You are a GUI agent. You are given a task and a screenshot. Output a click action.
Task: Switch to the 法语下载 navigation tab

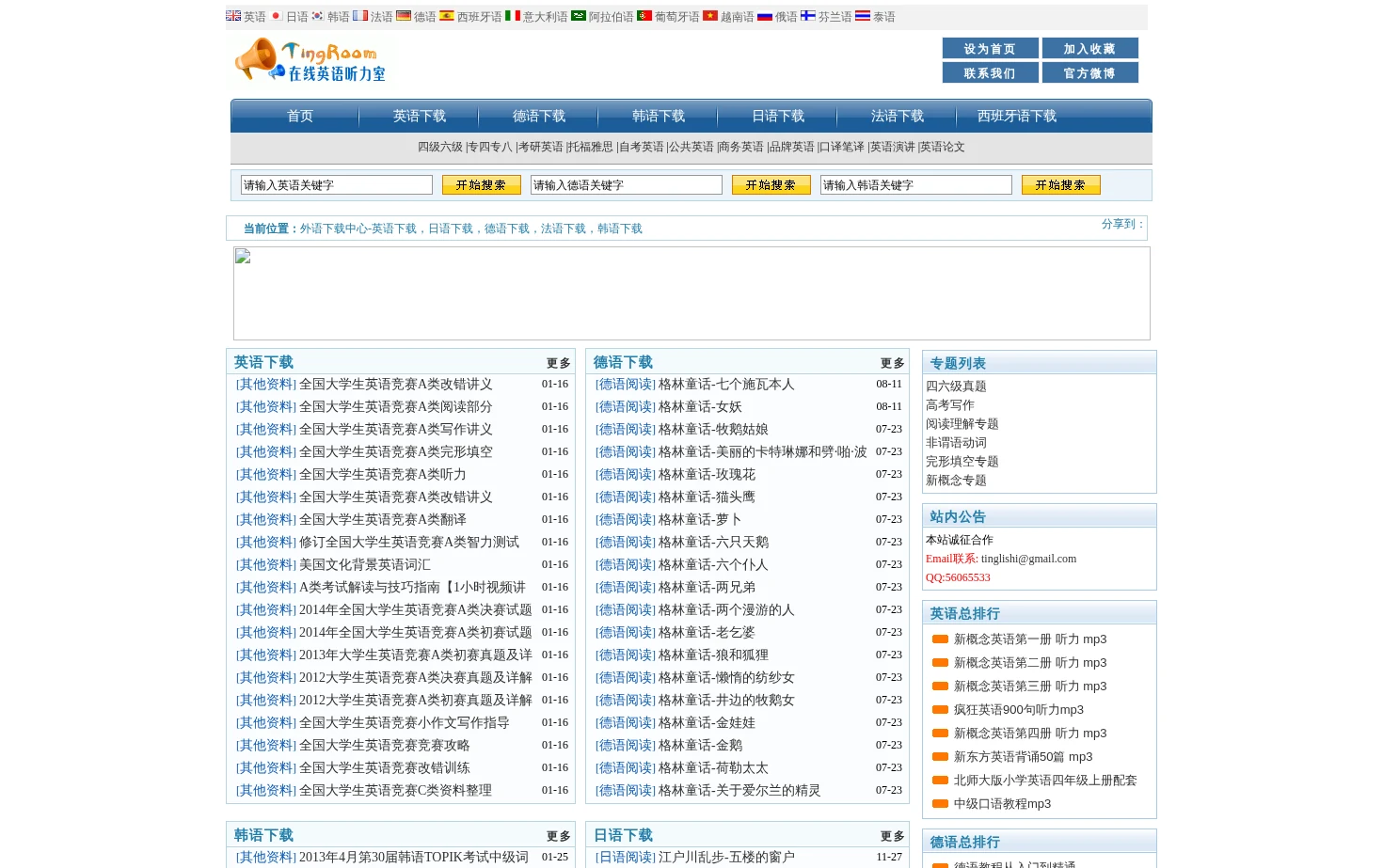click(898, 116)
